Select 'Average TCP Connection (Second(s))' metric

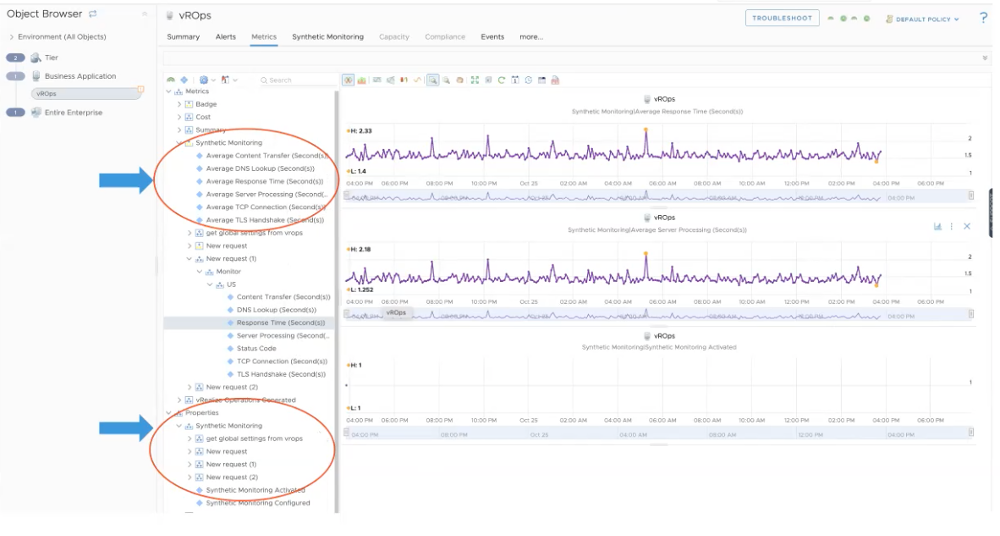265,207
